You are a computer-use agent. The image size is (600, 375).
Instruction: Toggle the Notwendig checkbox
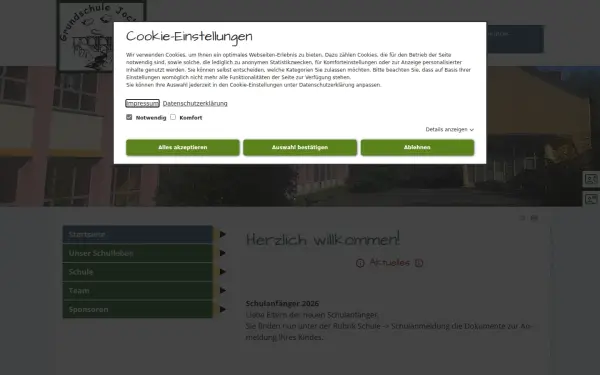tap(129, 117)
